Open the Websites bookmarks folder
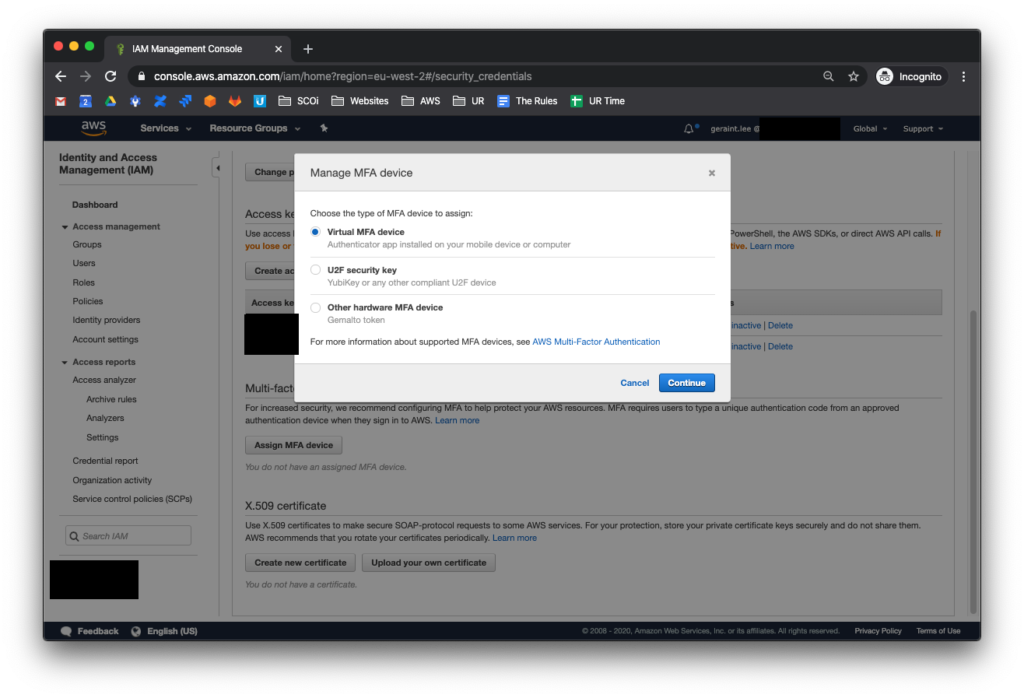 click(x=360, y=101)
